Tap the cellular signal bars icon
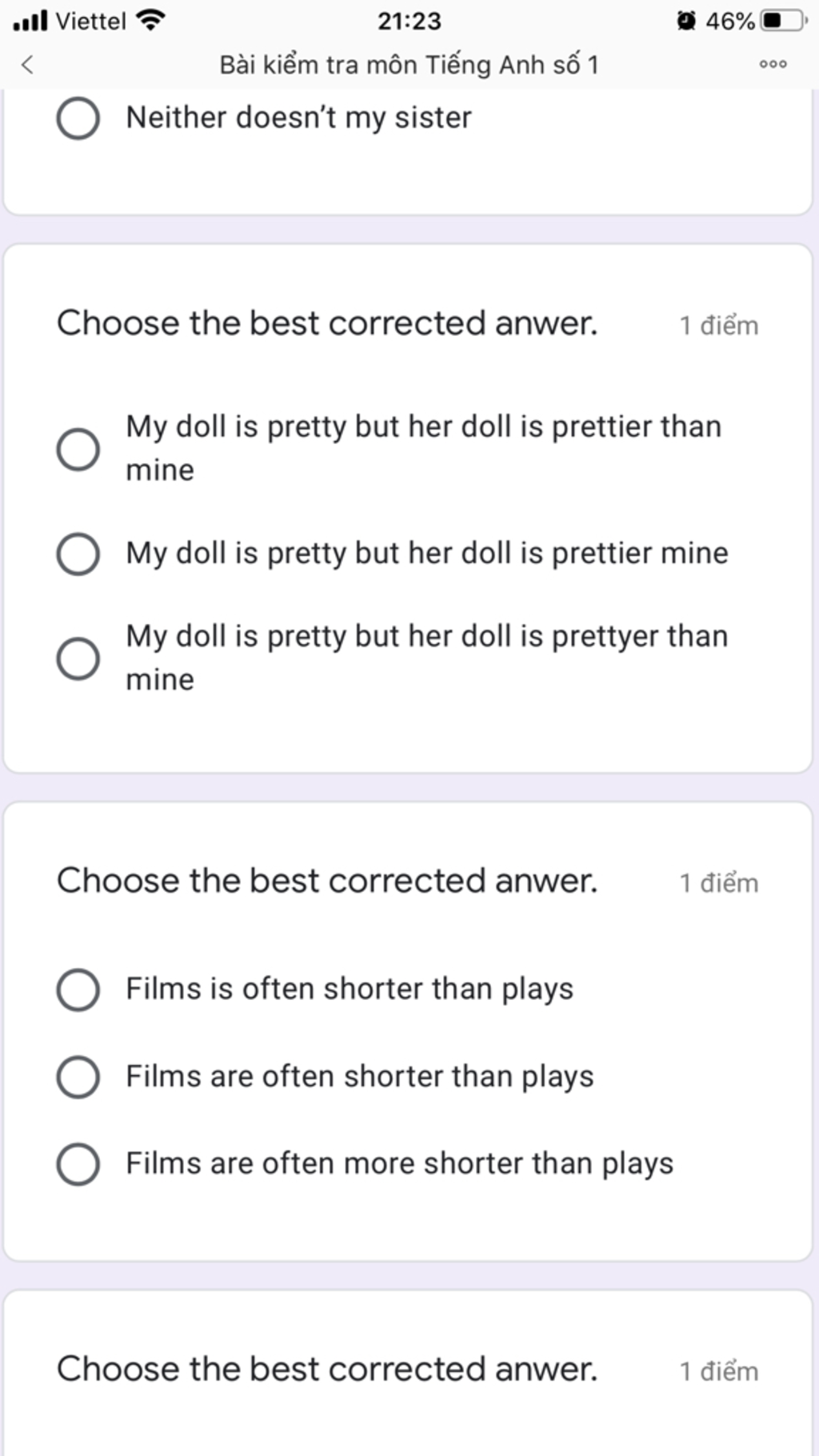Viewport: 819px width, 1456px height. [x=30, y=21]
